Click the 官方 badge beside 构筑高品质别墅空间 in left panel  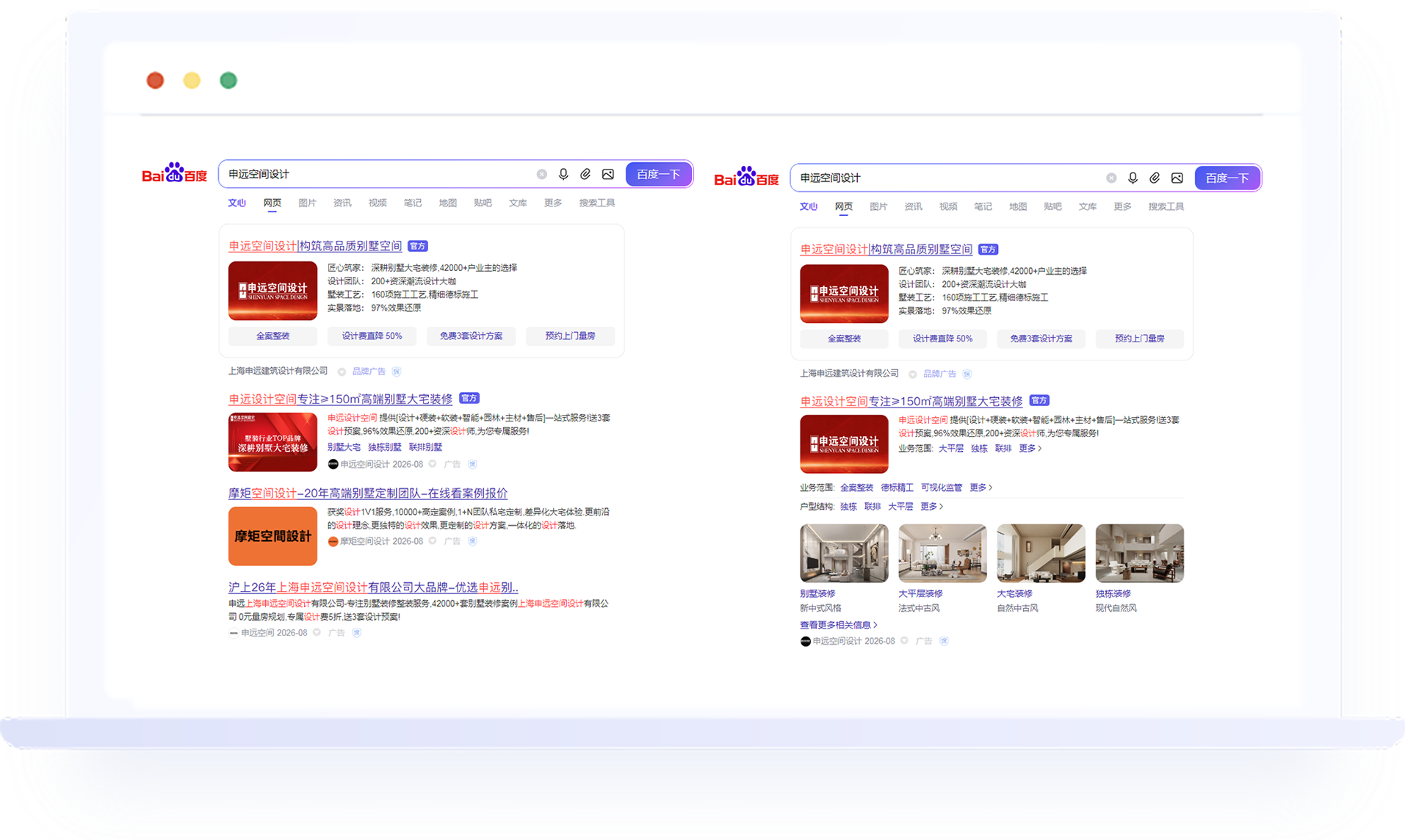418,246
